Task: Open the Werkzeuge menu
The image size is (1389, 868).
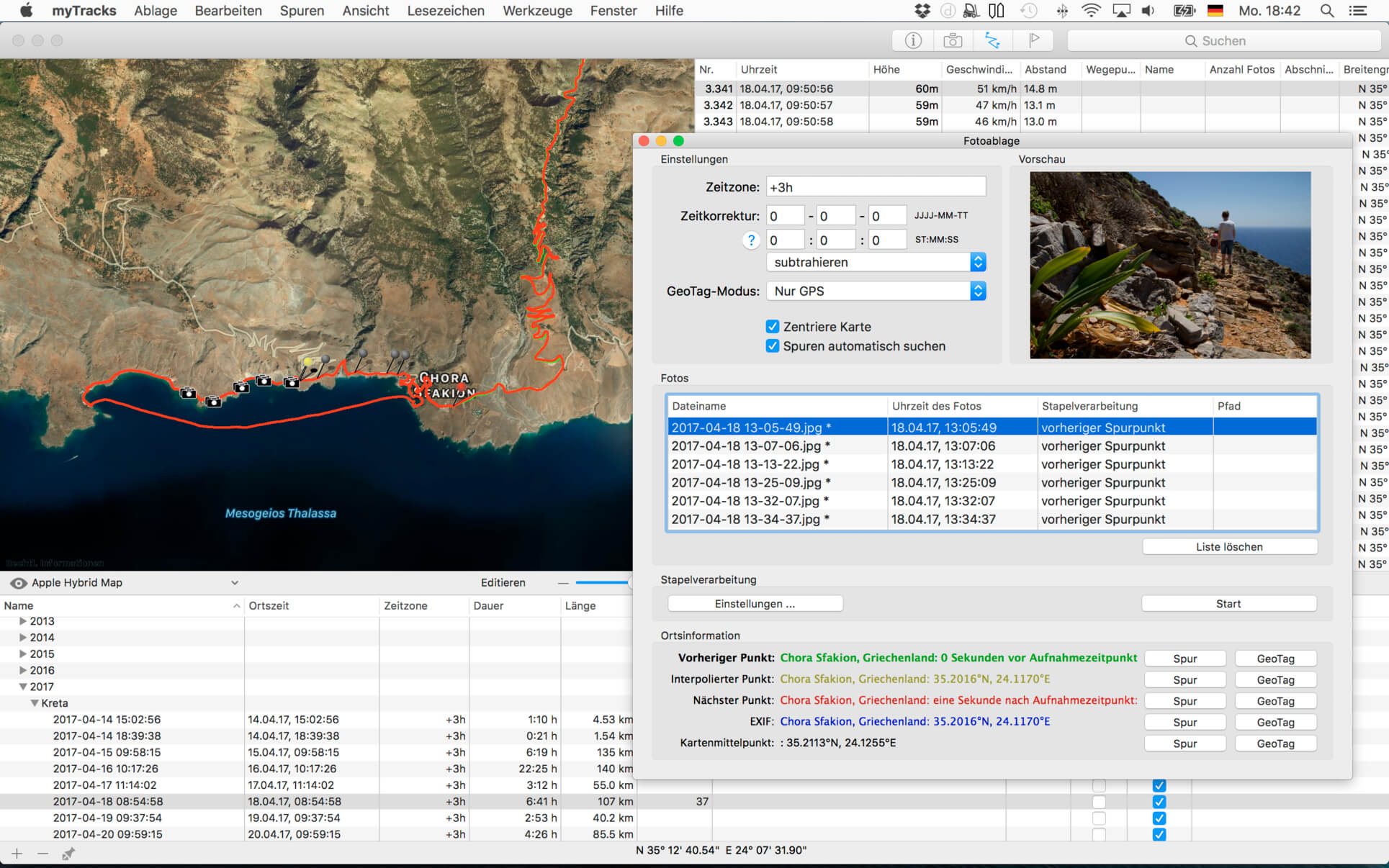Action: pos(537,11)
